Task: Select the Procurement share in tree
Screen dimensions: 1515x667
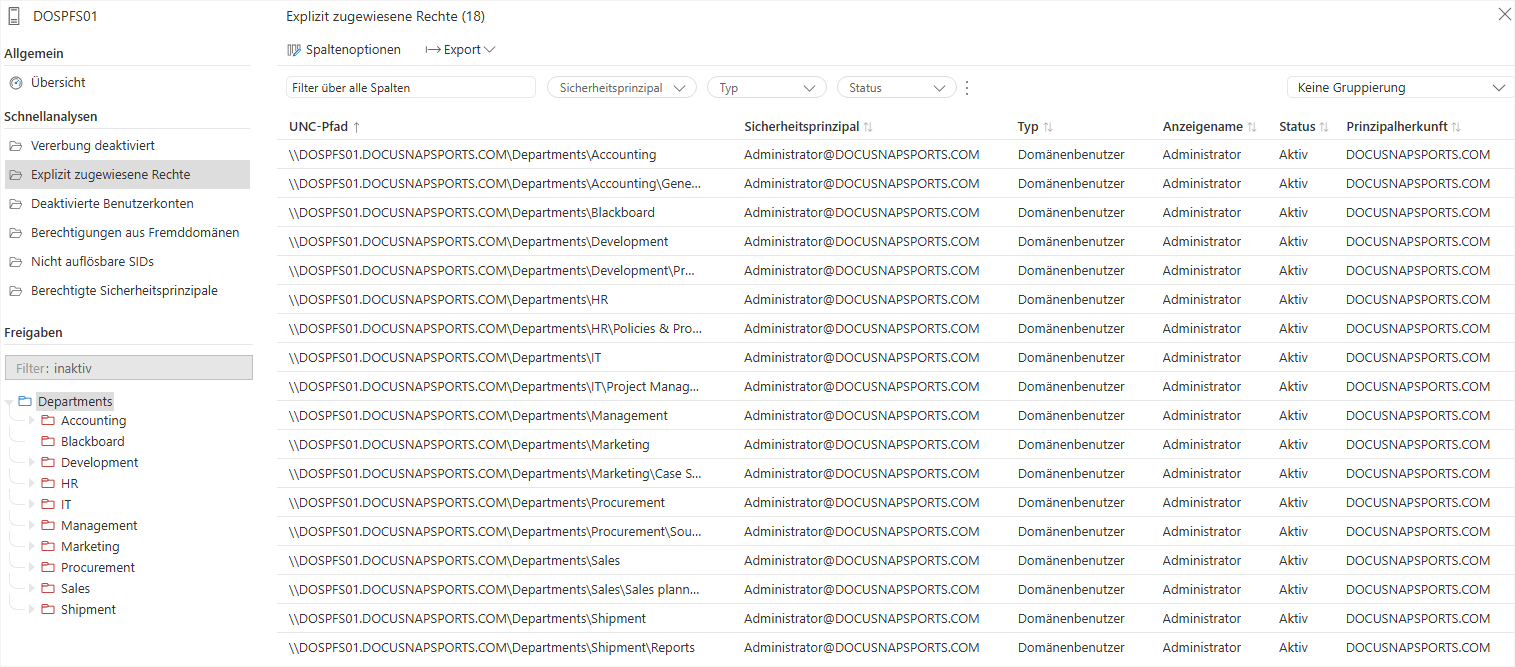Action: (98, 568)
